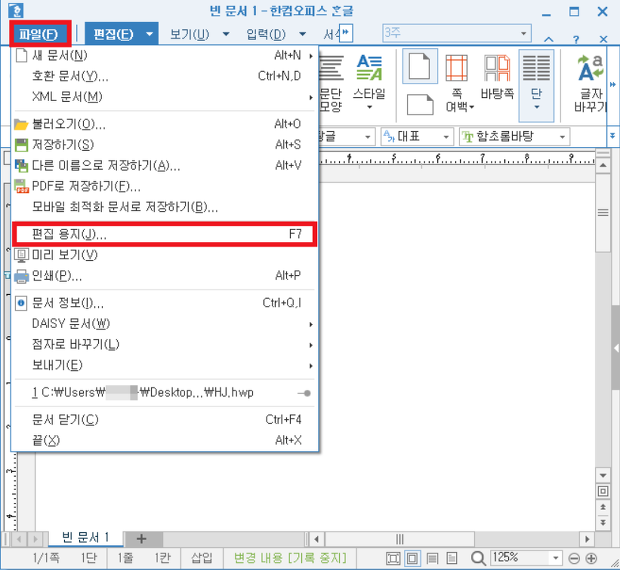Click 글자 바꾸기 character replace icon
Image resolution: width=620 pixels, height=570 pixels.
click(590, 84)
